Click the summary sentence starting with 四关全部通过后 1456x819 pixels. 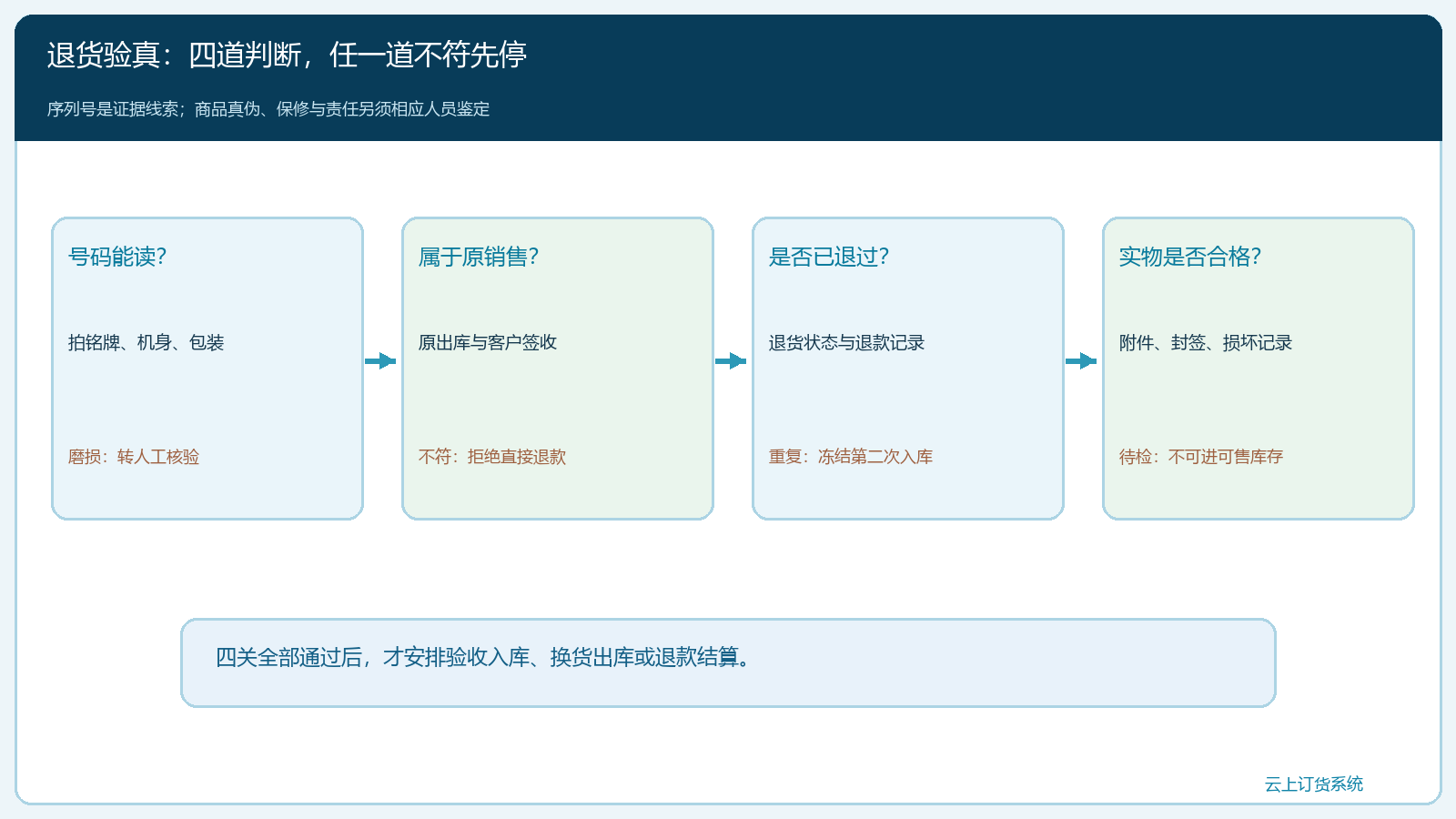click(483, 657)
